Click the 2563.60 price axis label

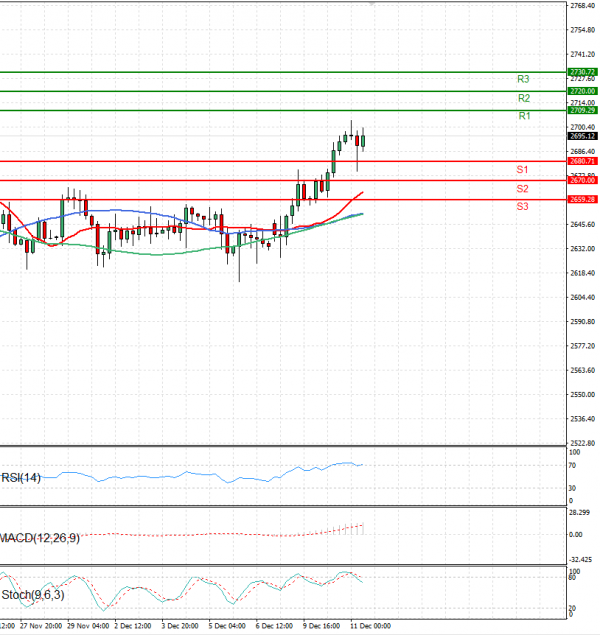coord(583,370)
